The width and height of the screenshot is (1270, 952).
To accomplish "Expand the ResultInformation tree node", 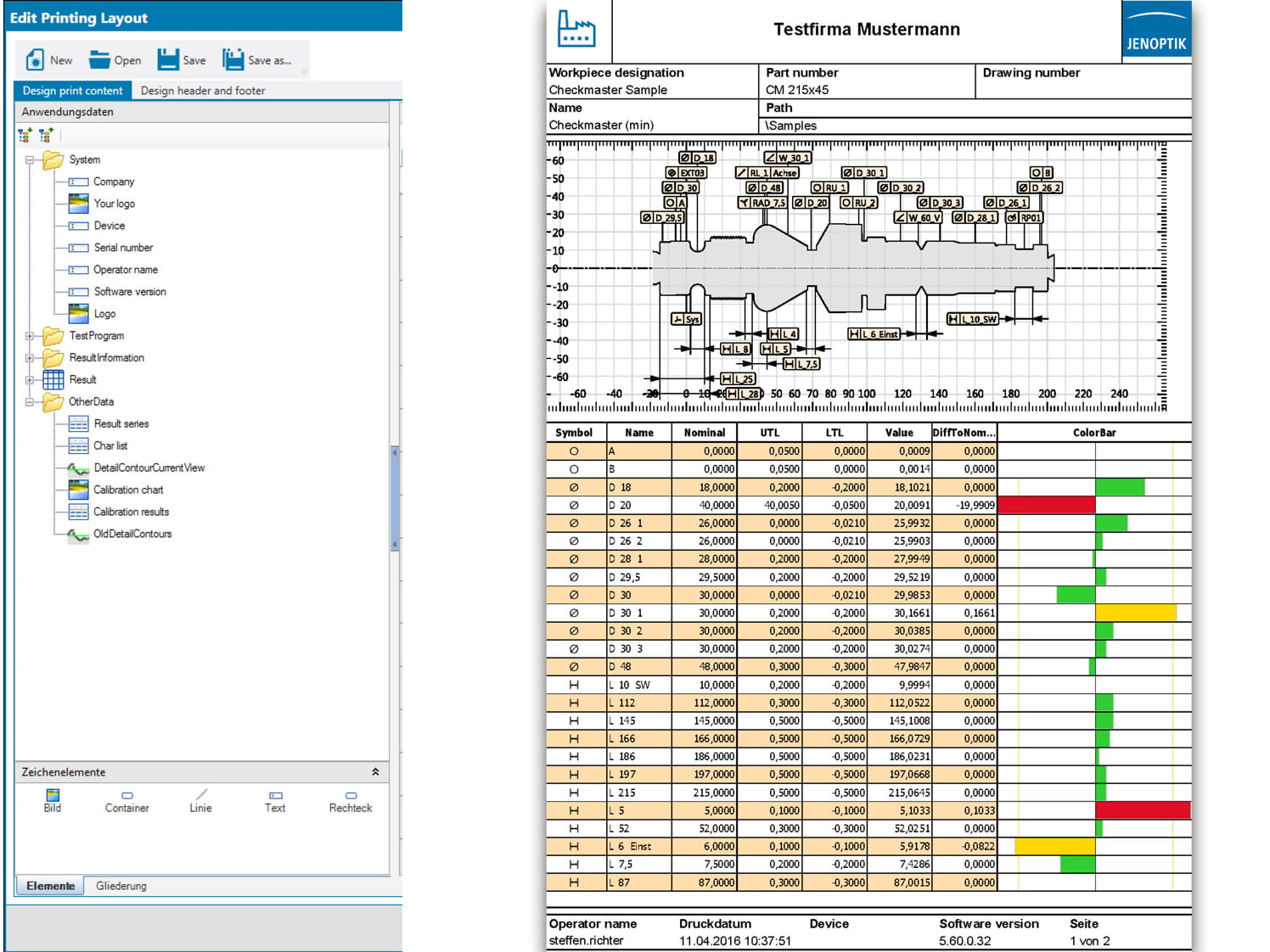I will tap(30, 358).
